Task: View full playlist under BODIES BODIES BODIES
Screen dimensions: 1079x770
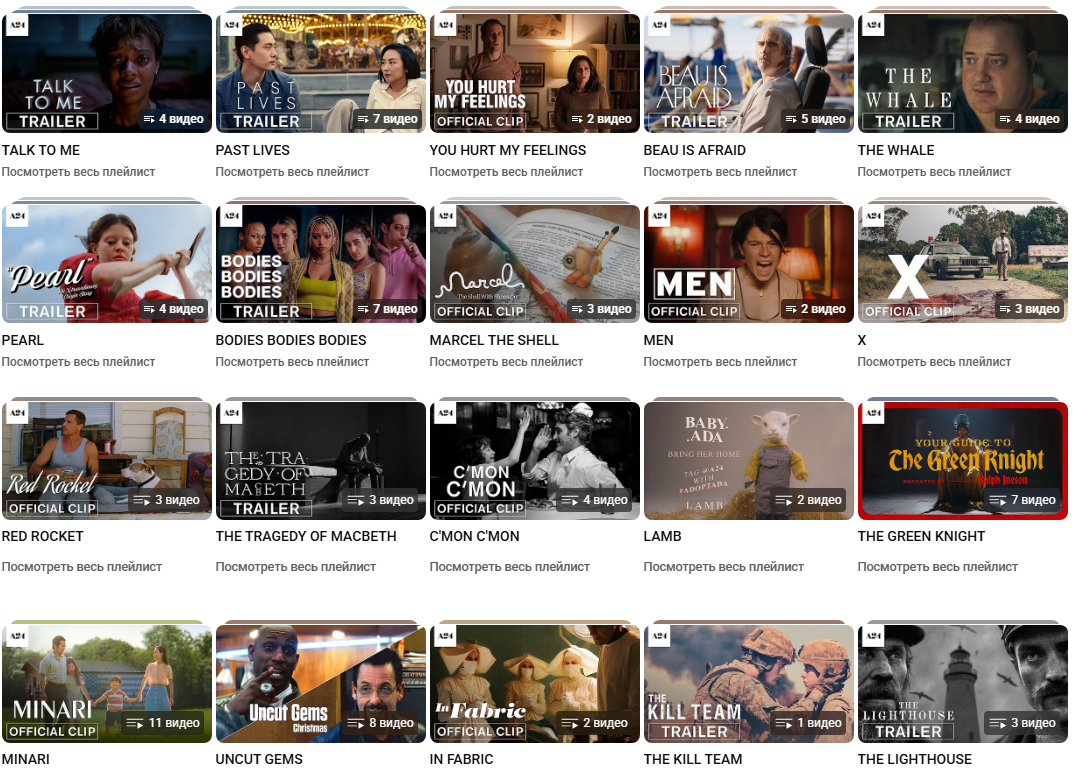Action: [292, 362]
